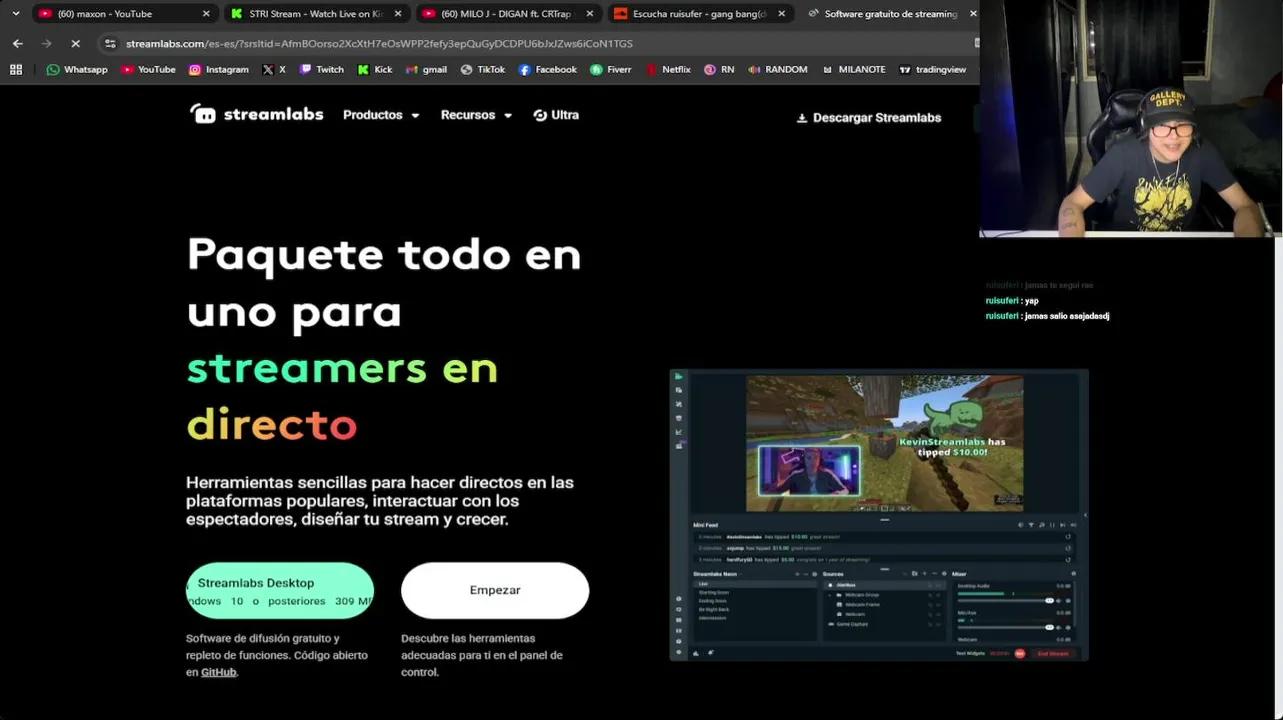This screenshot has width=1283, height=720.
Task: Download Streamlabs Desktop via green button
Action: click(280, 590)
